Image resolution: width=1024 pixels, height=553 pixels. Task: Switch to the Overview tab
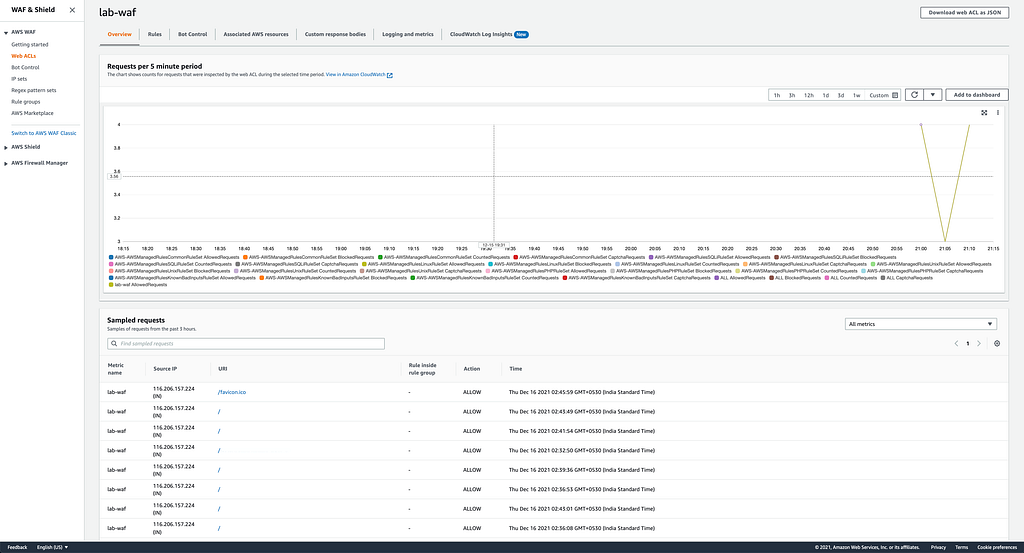tap(120, 34)
